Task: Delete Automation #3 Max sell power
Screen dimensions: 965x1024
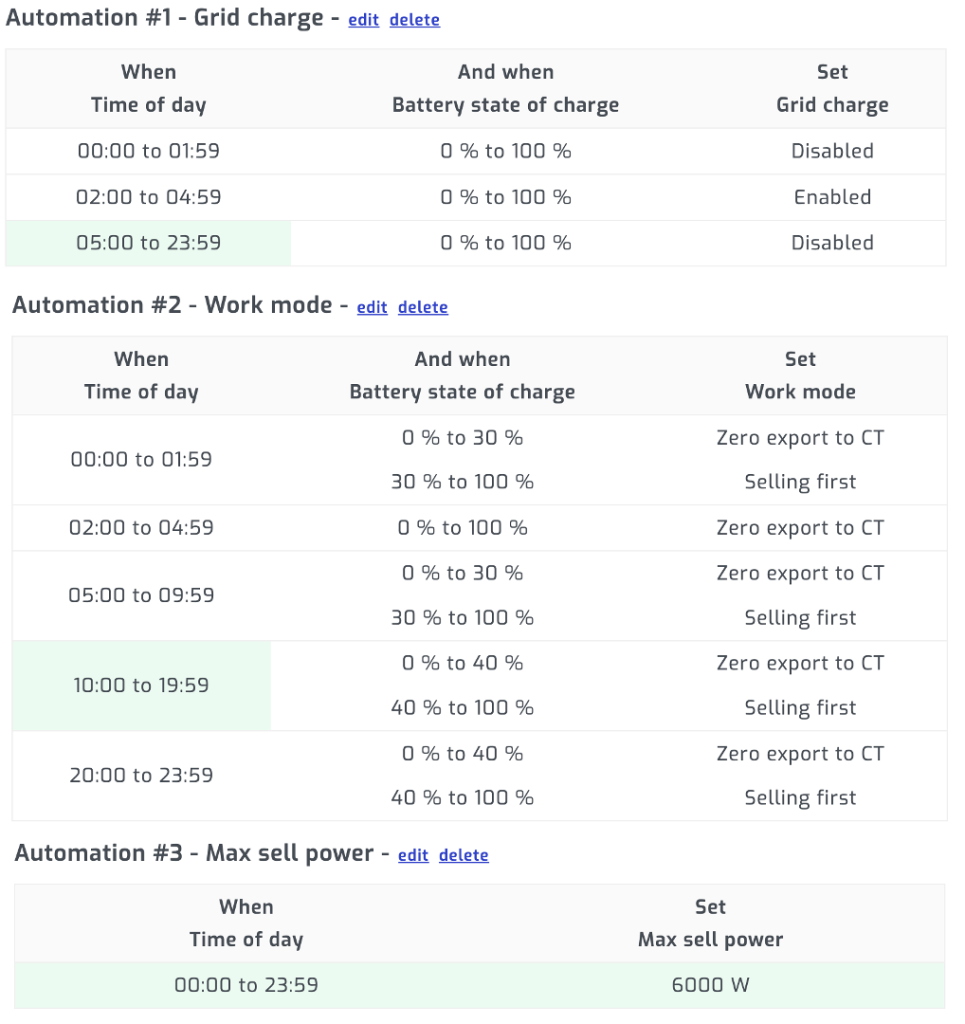Action: [x=464, y=855]
